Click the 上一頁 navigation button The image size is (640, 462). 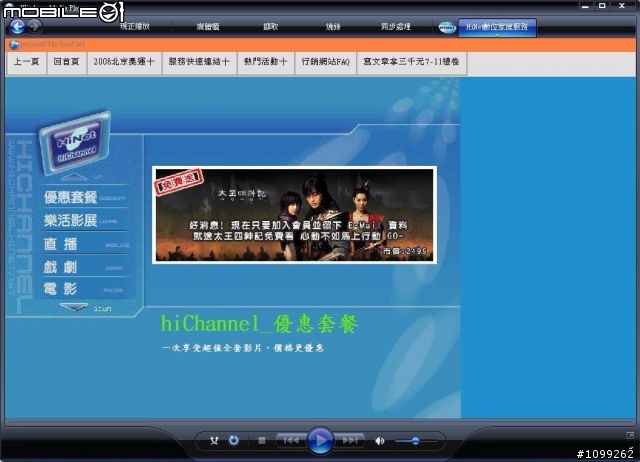(27, 62)
